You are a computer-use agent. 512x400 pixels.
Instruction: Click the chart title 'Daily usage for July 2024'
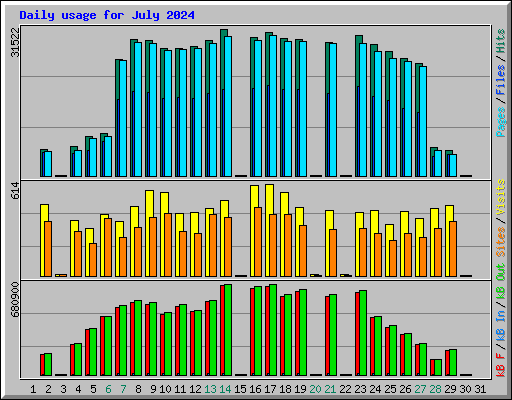pyautogui.click(x=107, y=15)
